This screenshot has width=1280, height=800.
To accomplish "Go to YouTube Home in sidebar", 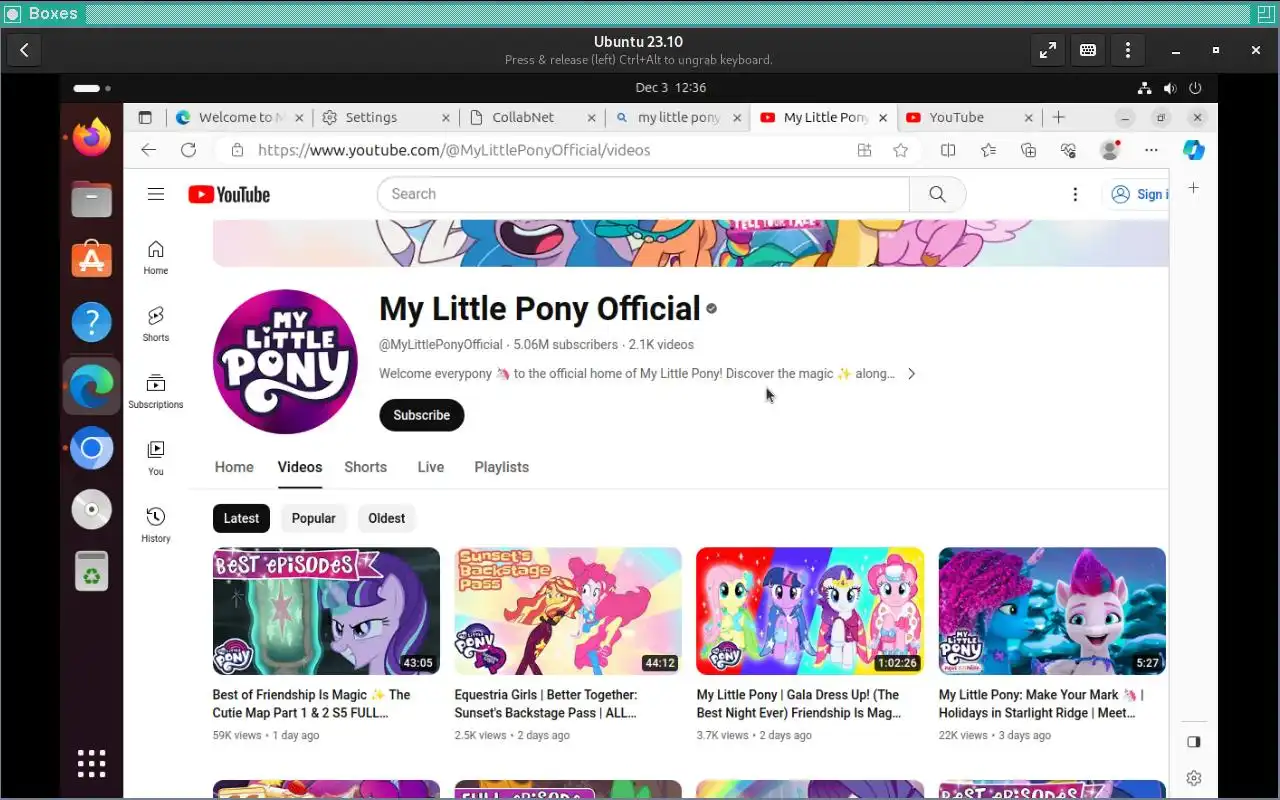I will (x=156, y=257).
